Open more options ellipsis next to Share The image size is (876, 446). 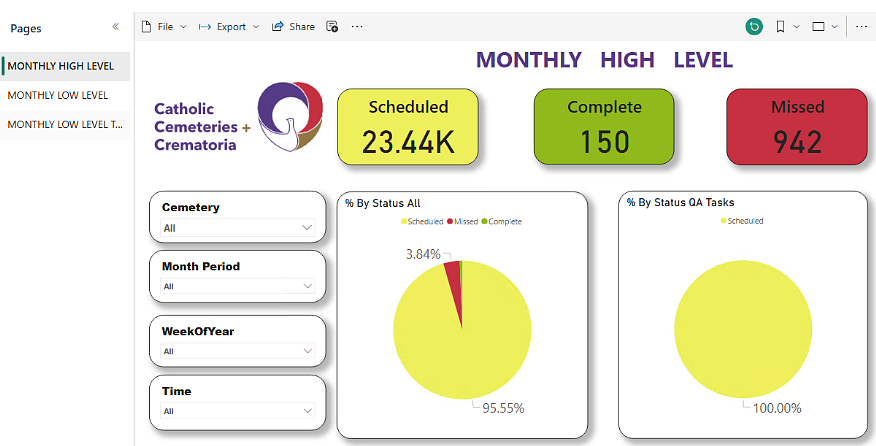coord(357,27)
